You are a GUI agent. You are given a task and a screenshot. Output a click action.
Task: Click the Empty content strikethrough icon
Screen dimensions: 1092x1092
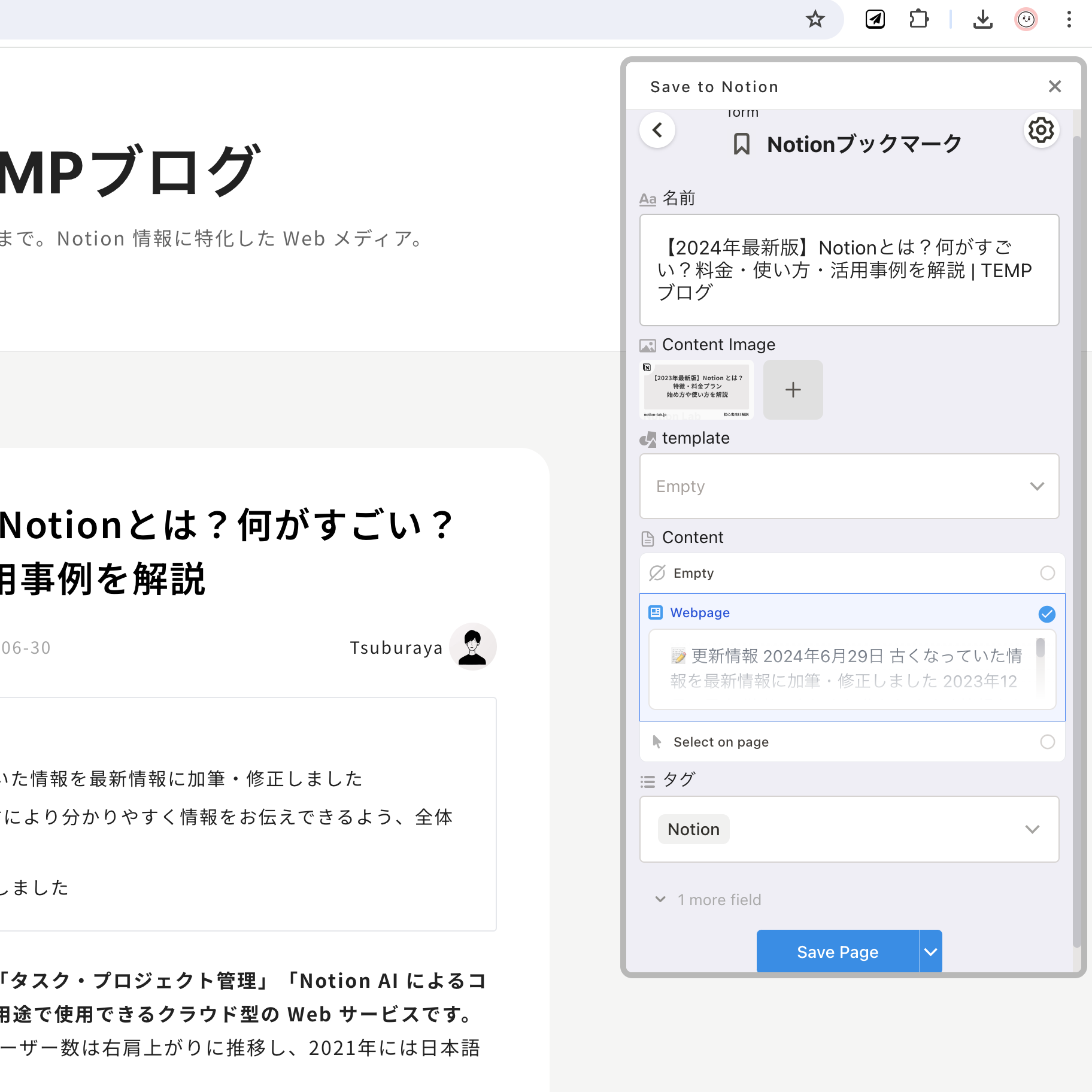coord(657,573)
